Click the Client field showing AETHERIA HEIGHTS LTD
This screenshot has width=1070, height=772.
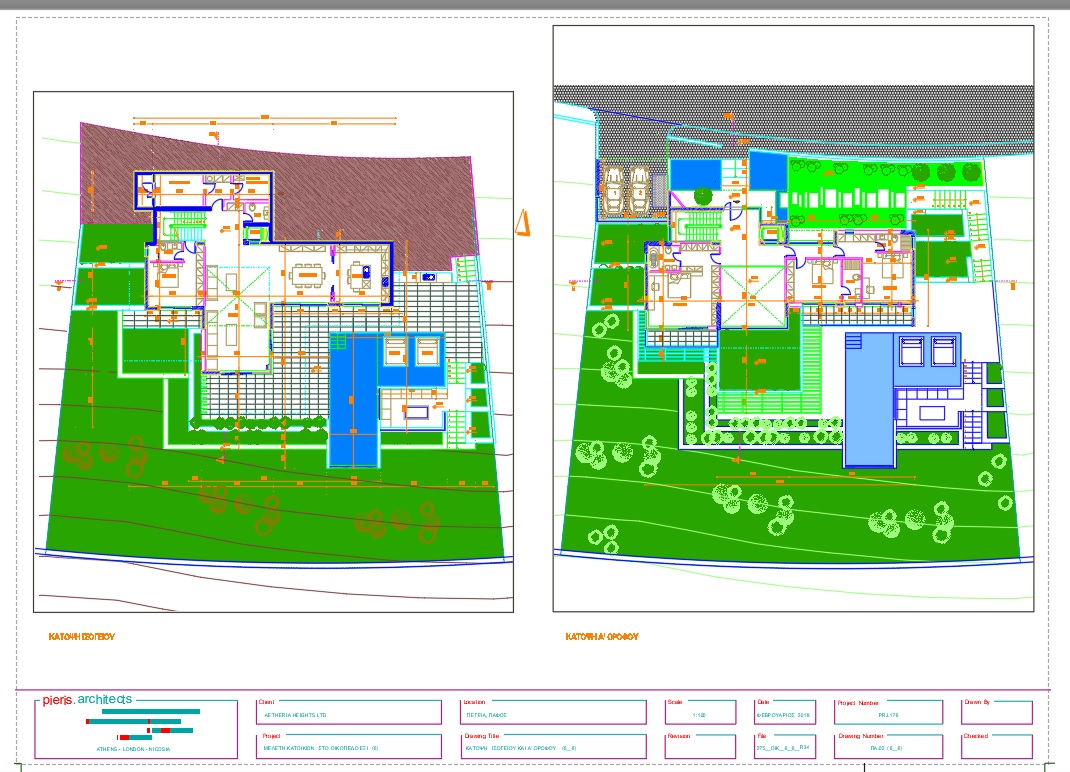click(x=350, y=712)
